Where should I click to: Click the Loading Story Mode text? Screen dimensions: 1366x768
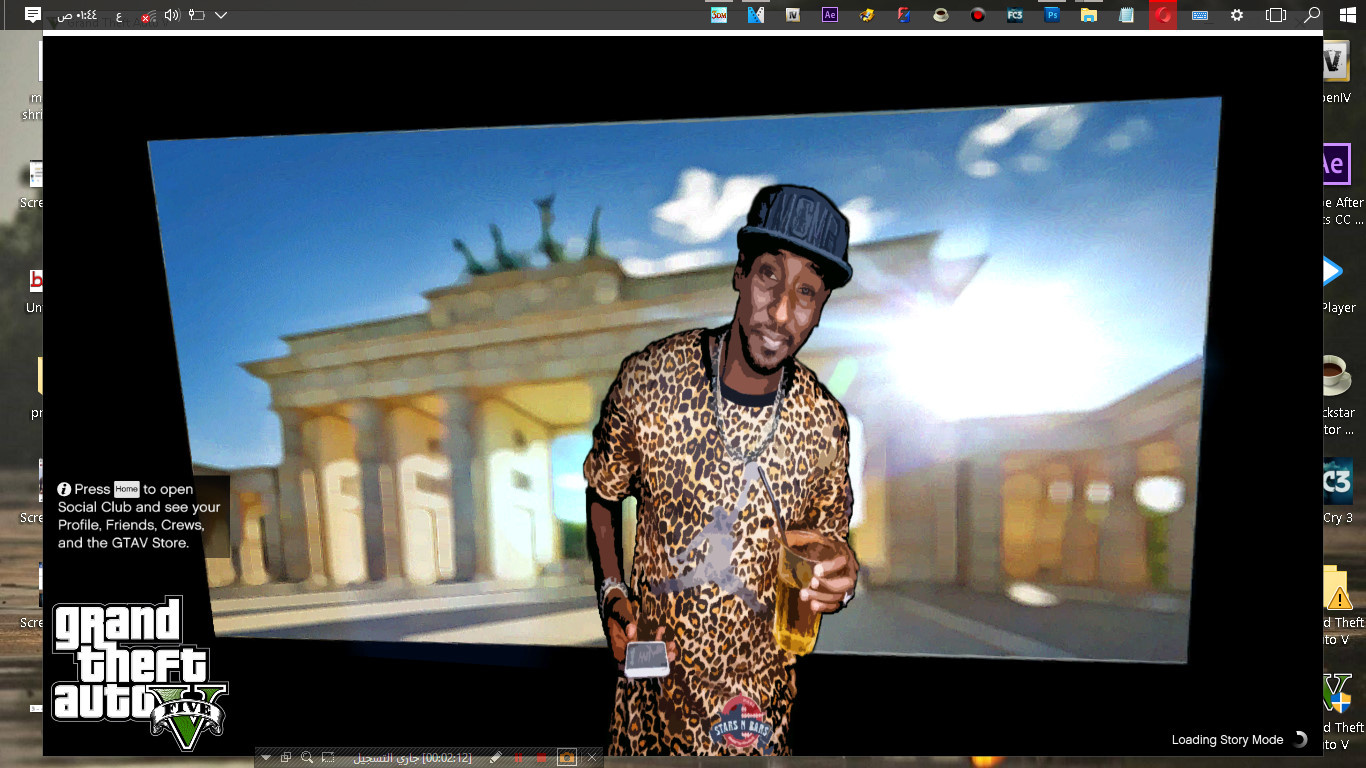(1227, 740)
